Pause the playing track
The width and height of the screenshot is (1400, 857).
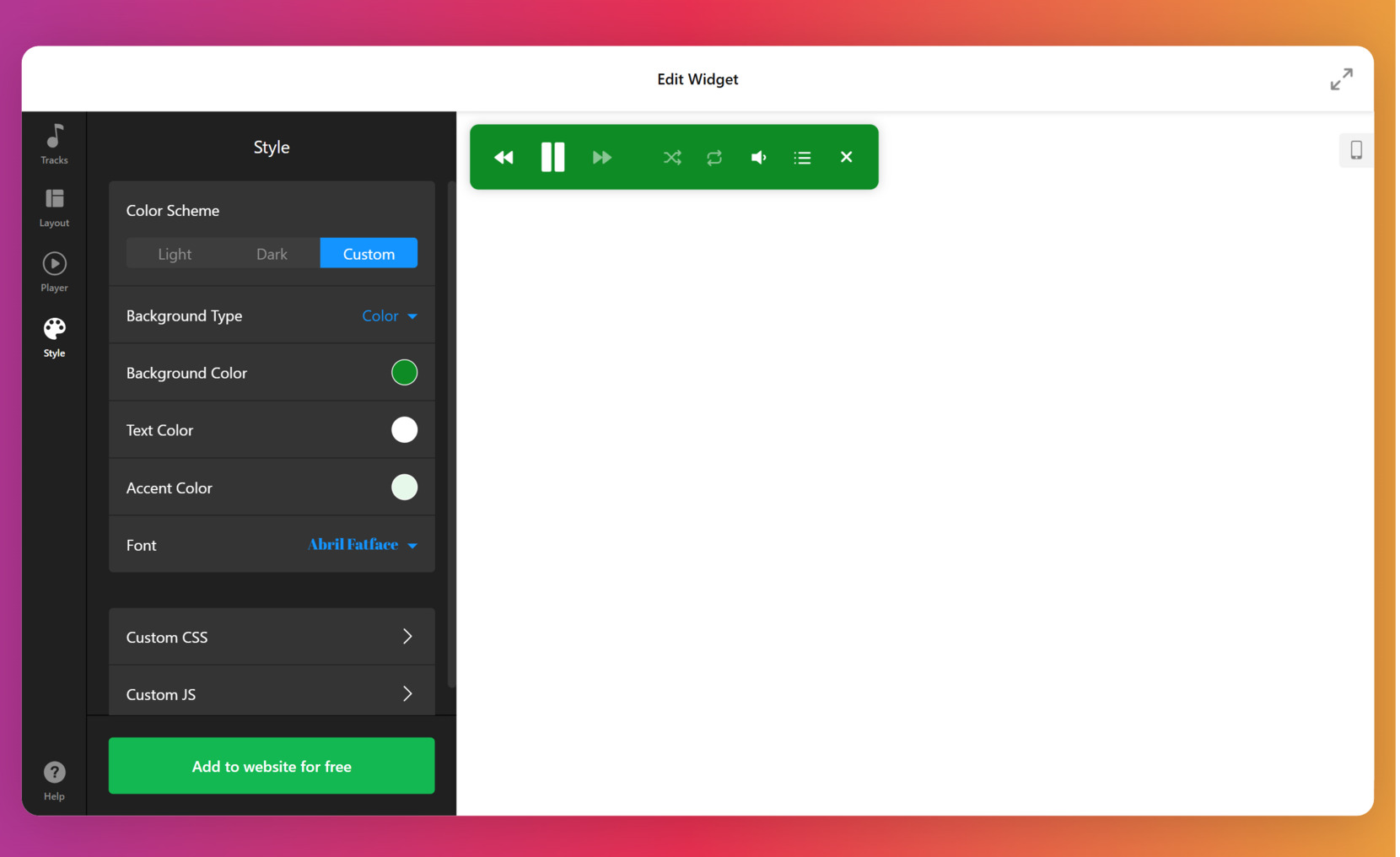(552, 157)
